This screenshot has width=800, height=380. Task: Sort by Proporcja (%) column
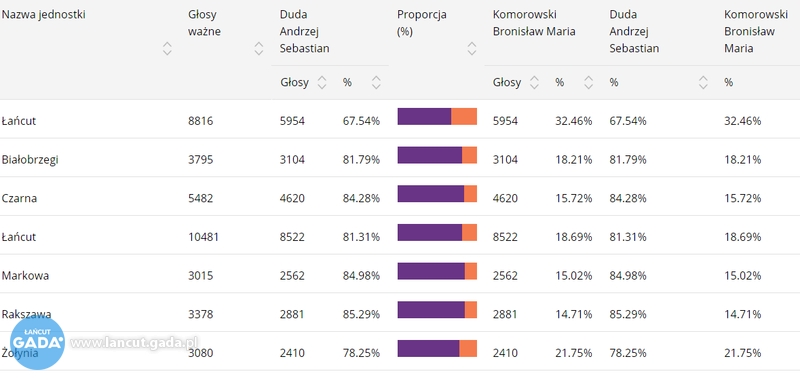tap(472, 49)
